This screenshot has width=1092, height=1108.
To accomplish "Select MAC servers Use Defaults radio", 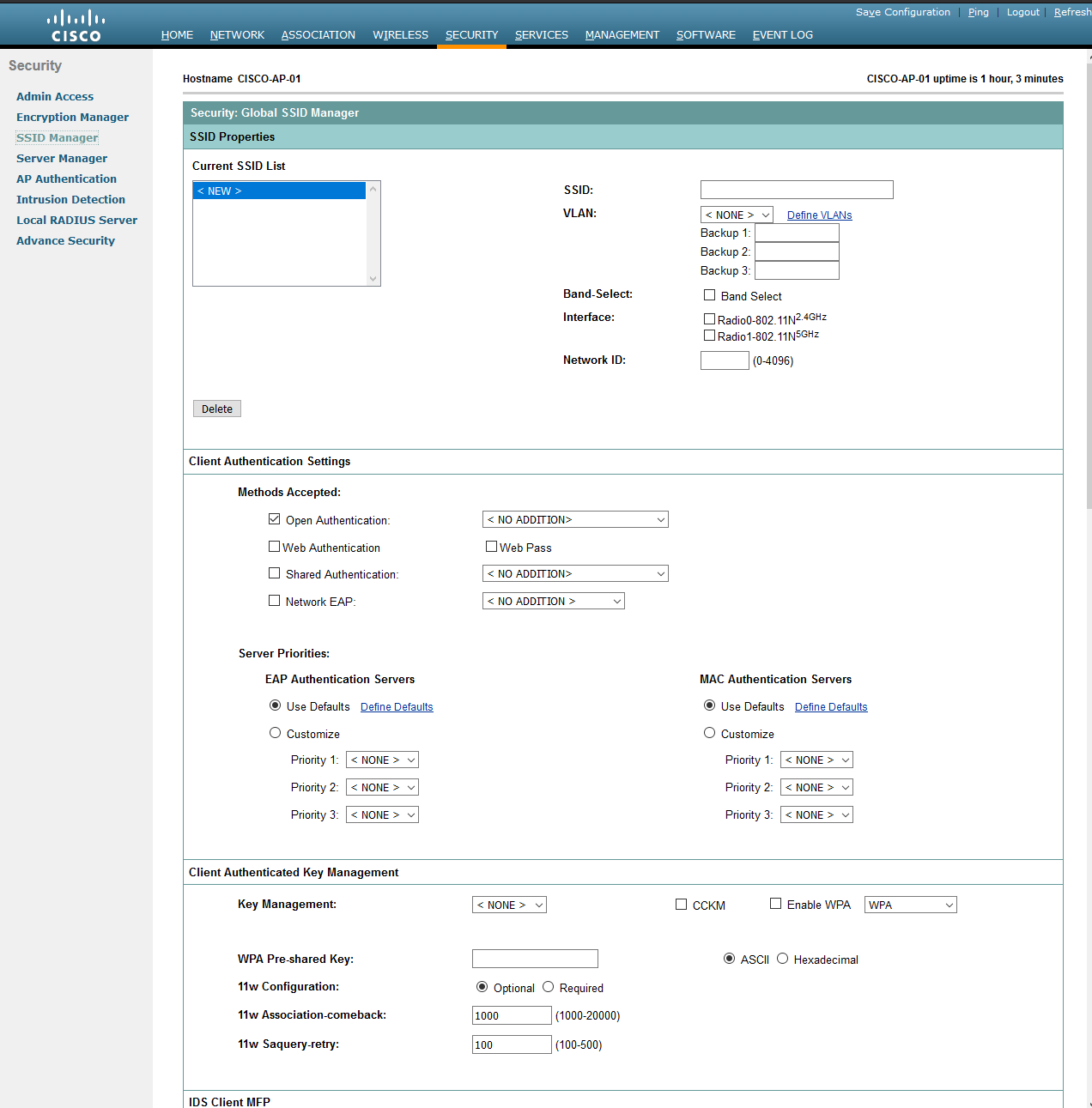I will 709,705.
